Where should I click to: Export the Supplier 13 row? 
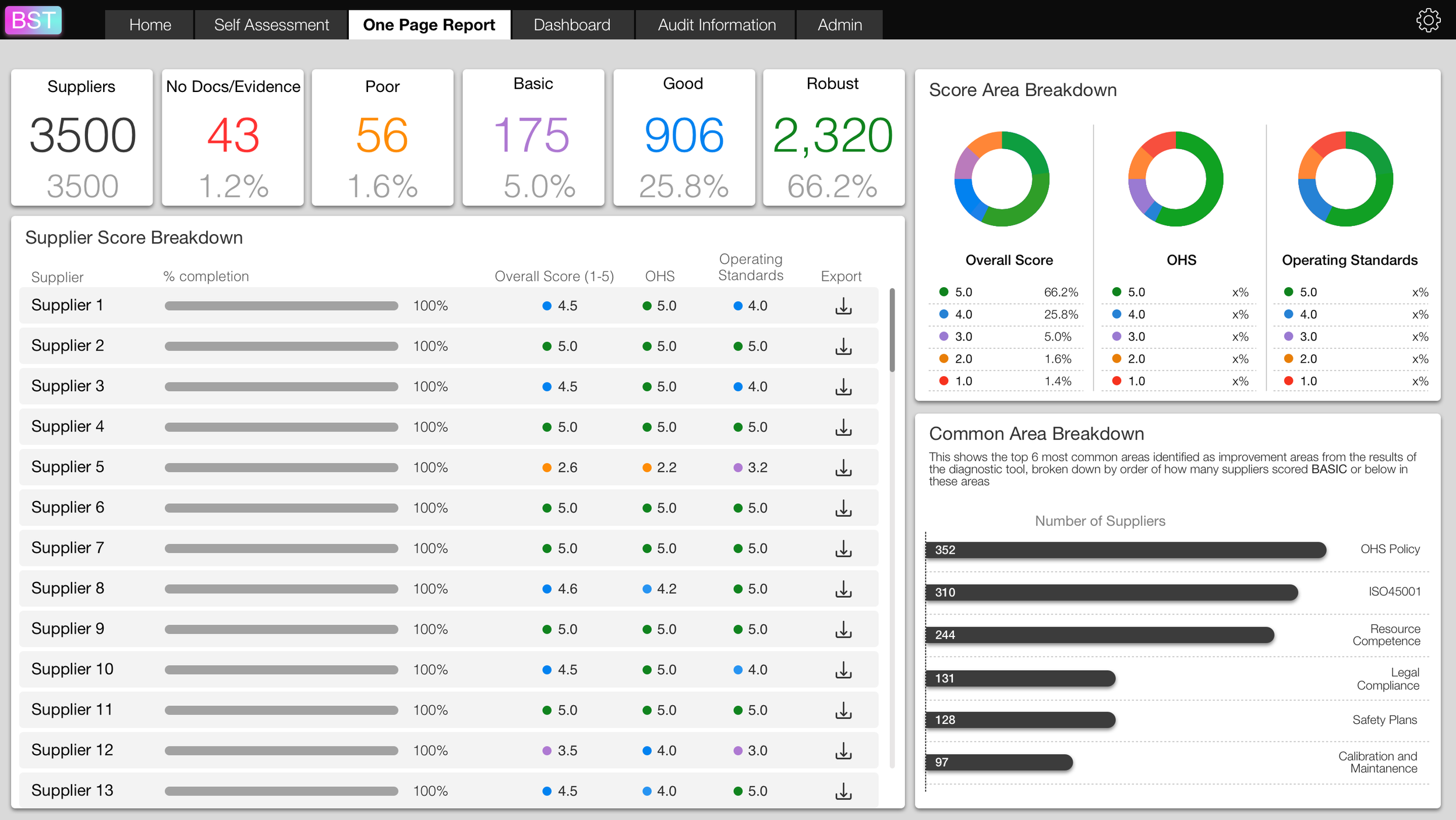pyautogui.click(x=843, y=791)
